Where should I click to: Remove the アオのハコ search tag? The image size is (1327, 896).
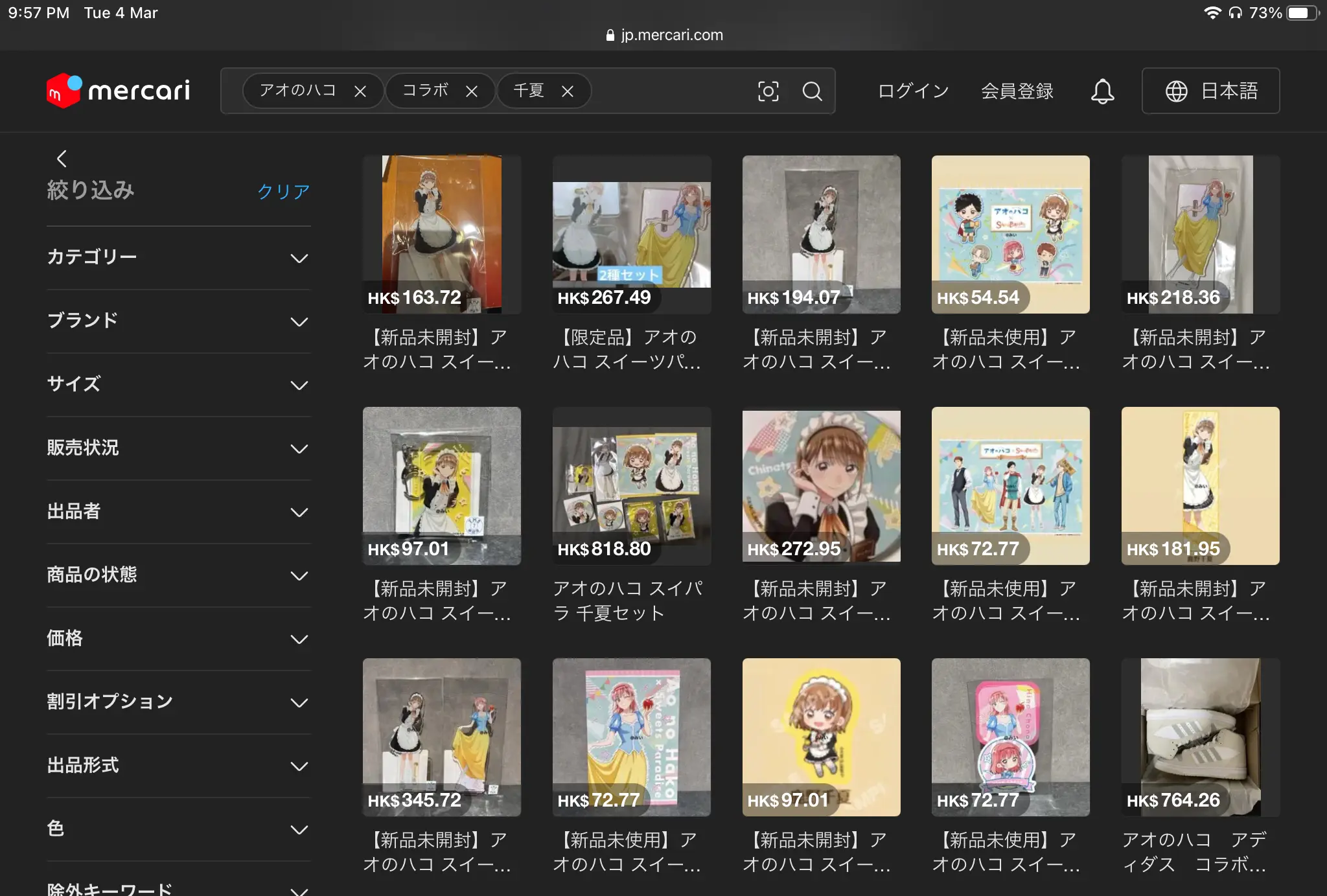tap(360, 91)
